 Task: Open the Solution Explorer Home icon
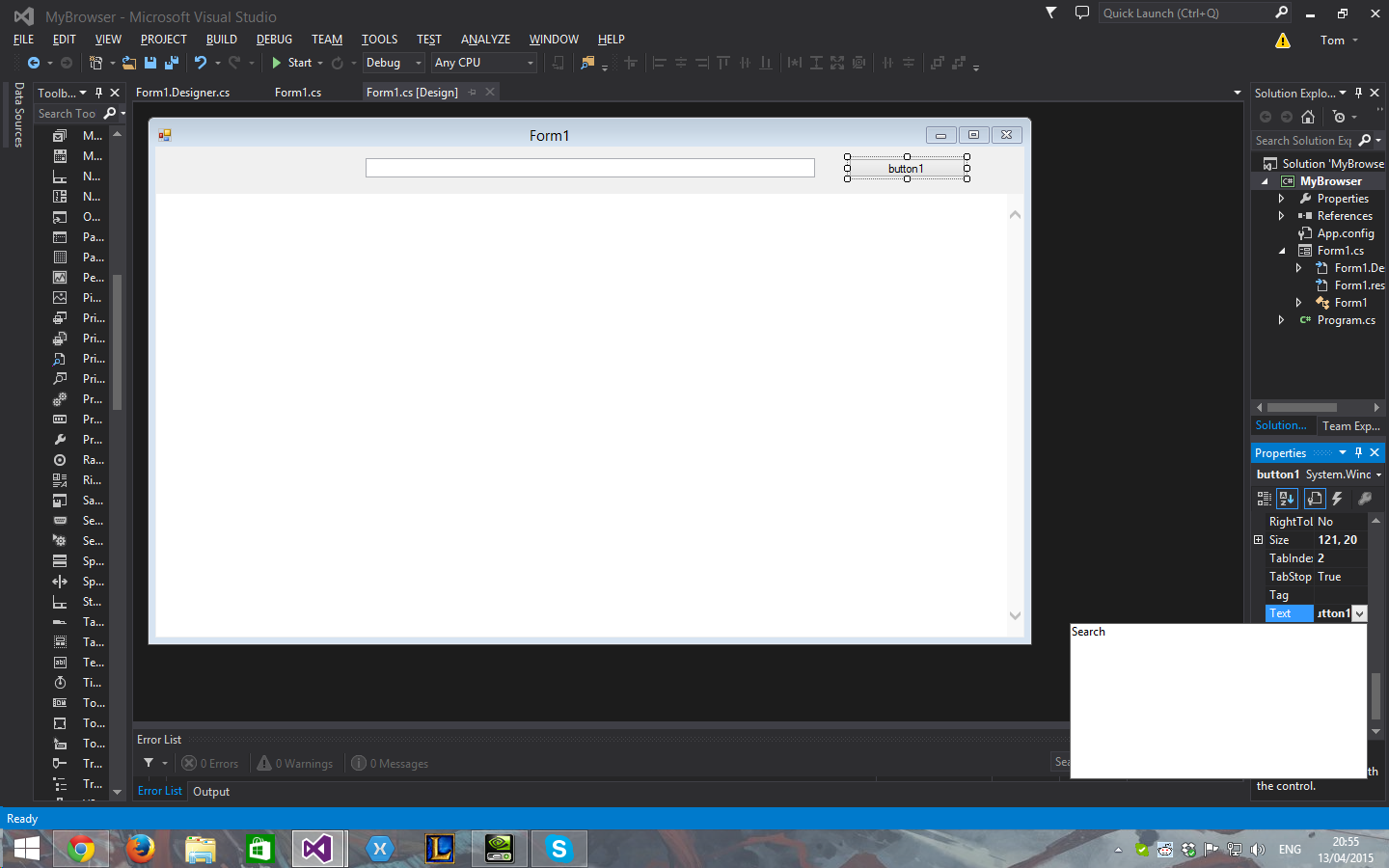pos(1308,117)
